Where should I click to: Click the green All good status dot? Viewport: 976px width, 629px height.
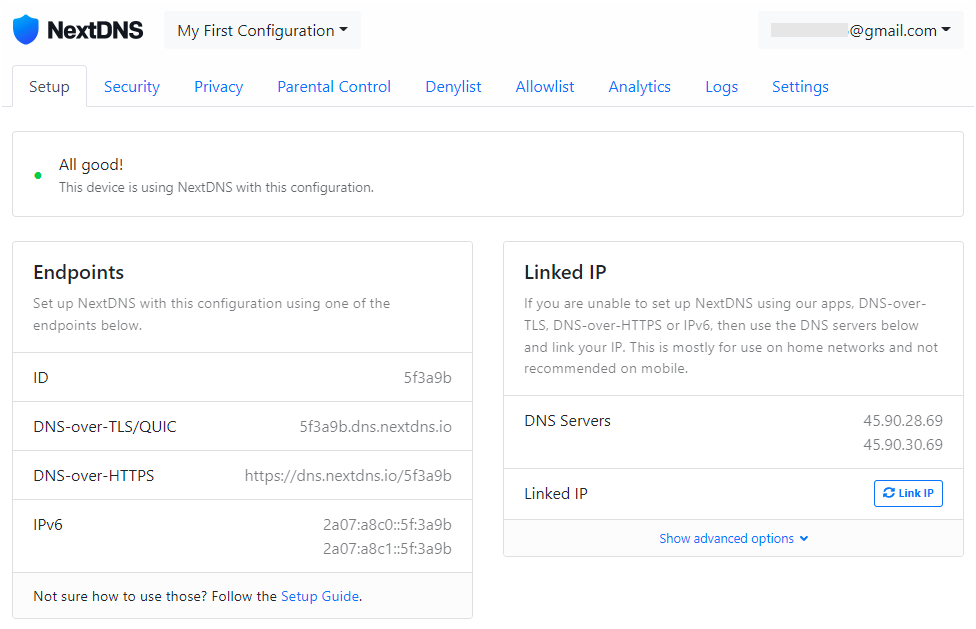pos(38,175)
